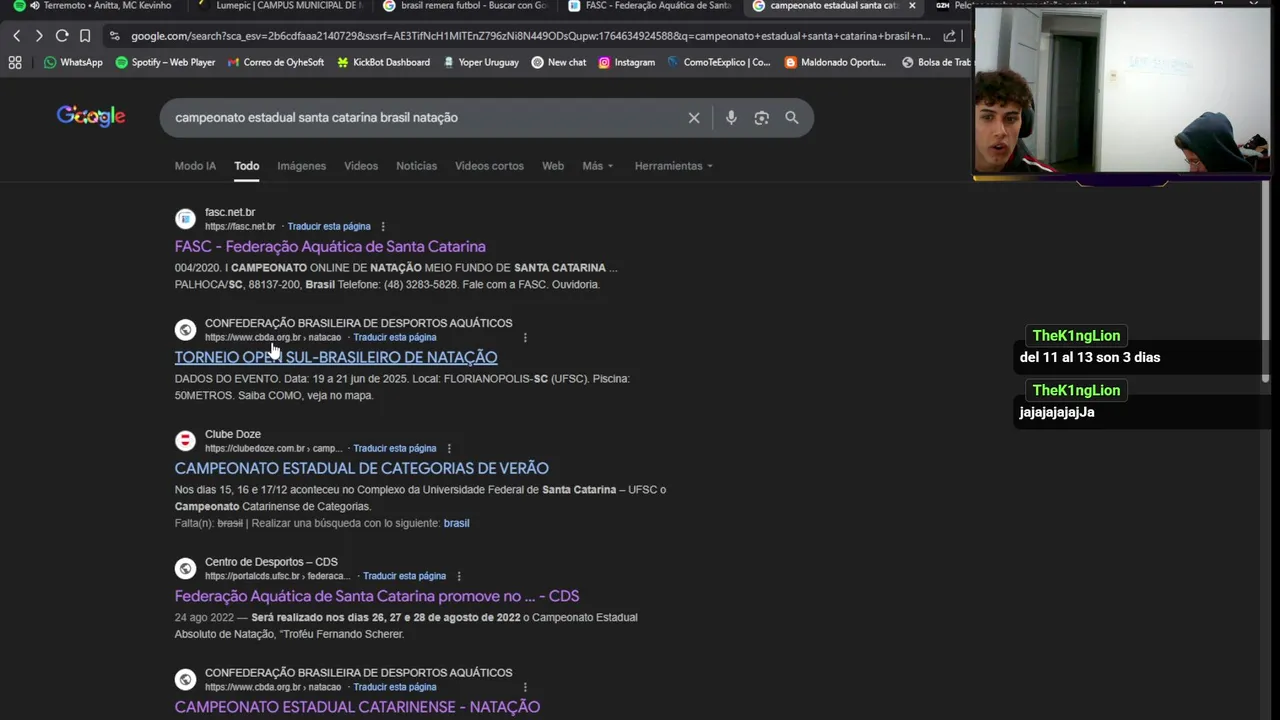
Task: Click the Google logo
Action: 91,116
